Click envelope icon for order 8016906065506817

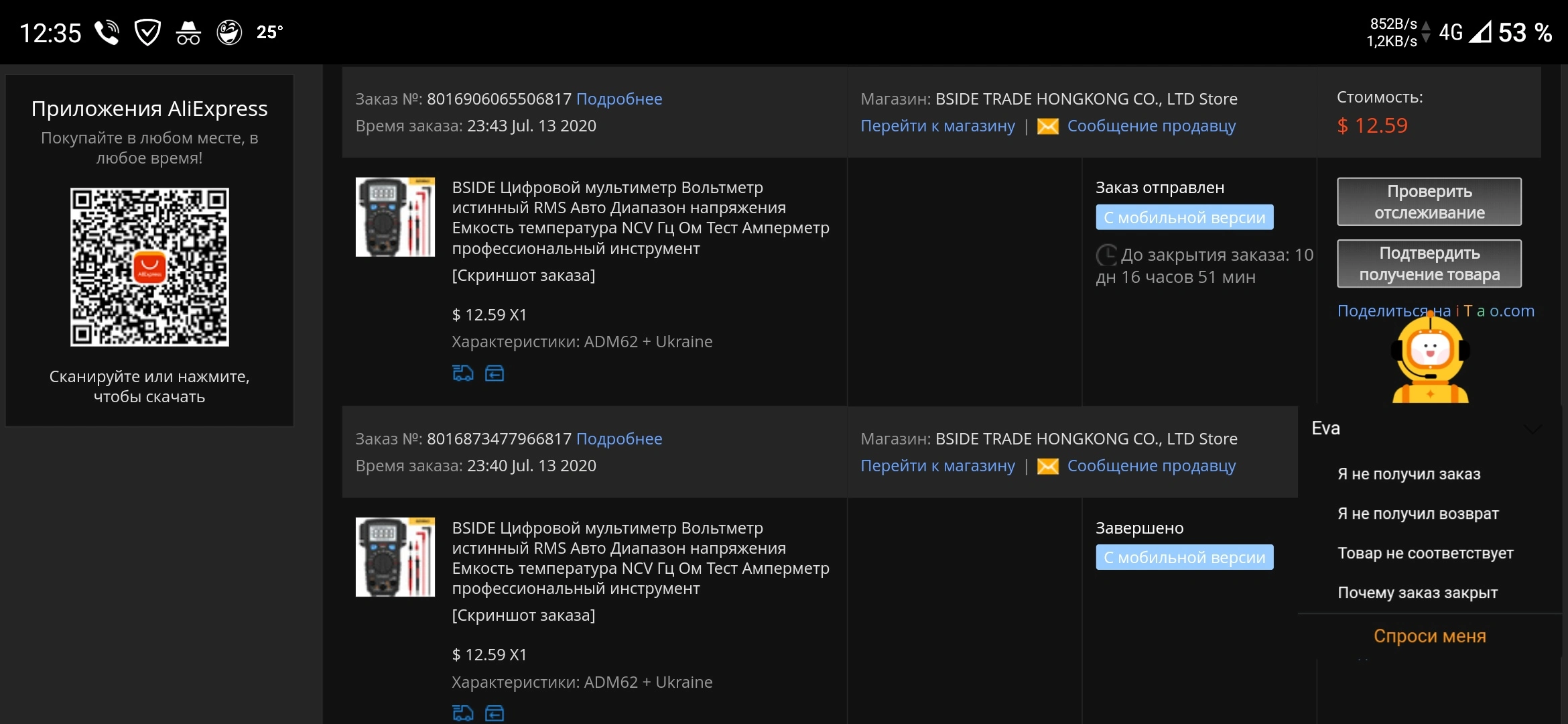click(1048, 126)
